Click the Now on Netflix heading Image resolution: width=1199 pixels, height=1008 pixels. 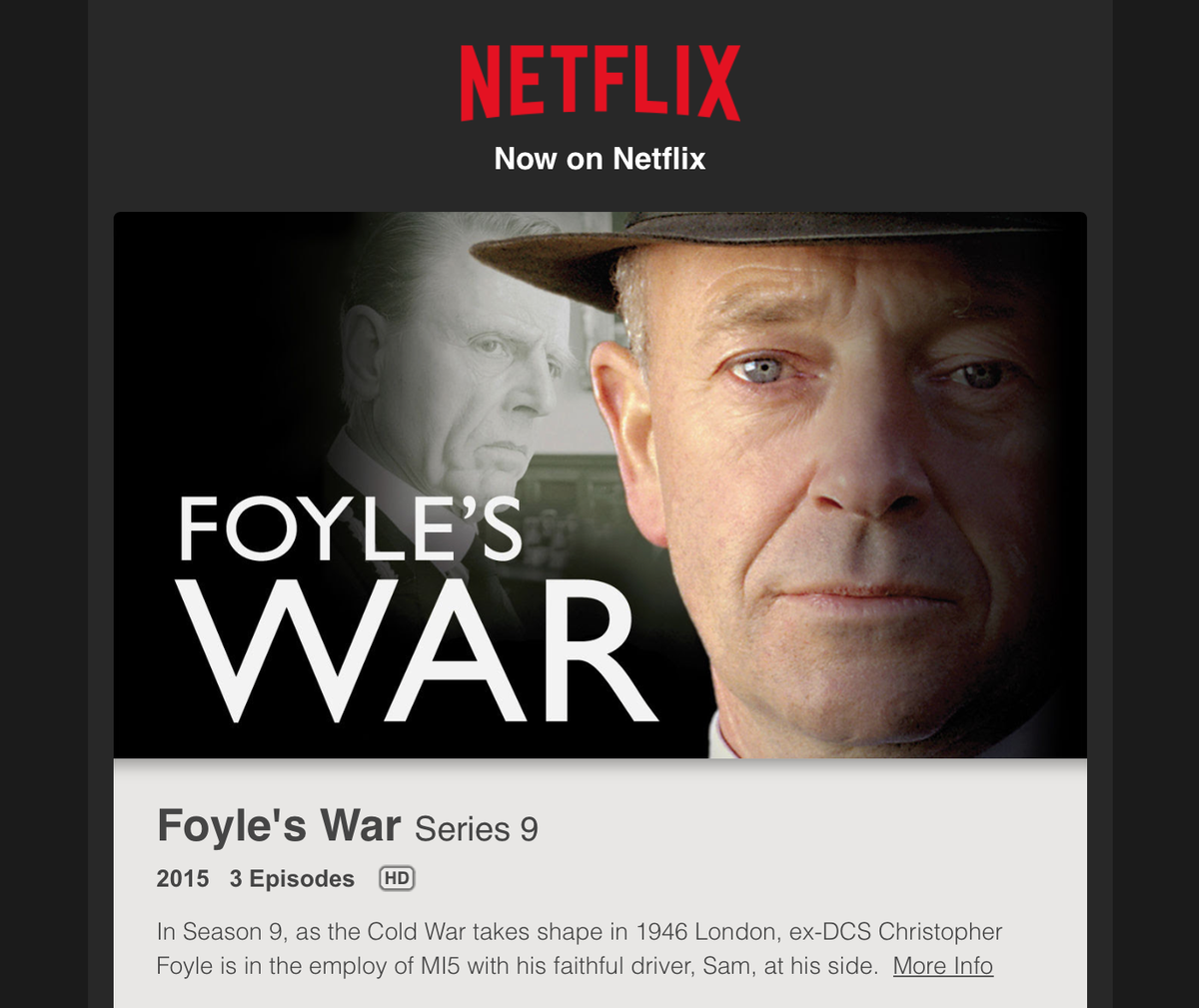[x=599, y=159]
